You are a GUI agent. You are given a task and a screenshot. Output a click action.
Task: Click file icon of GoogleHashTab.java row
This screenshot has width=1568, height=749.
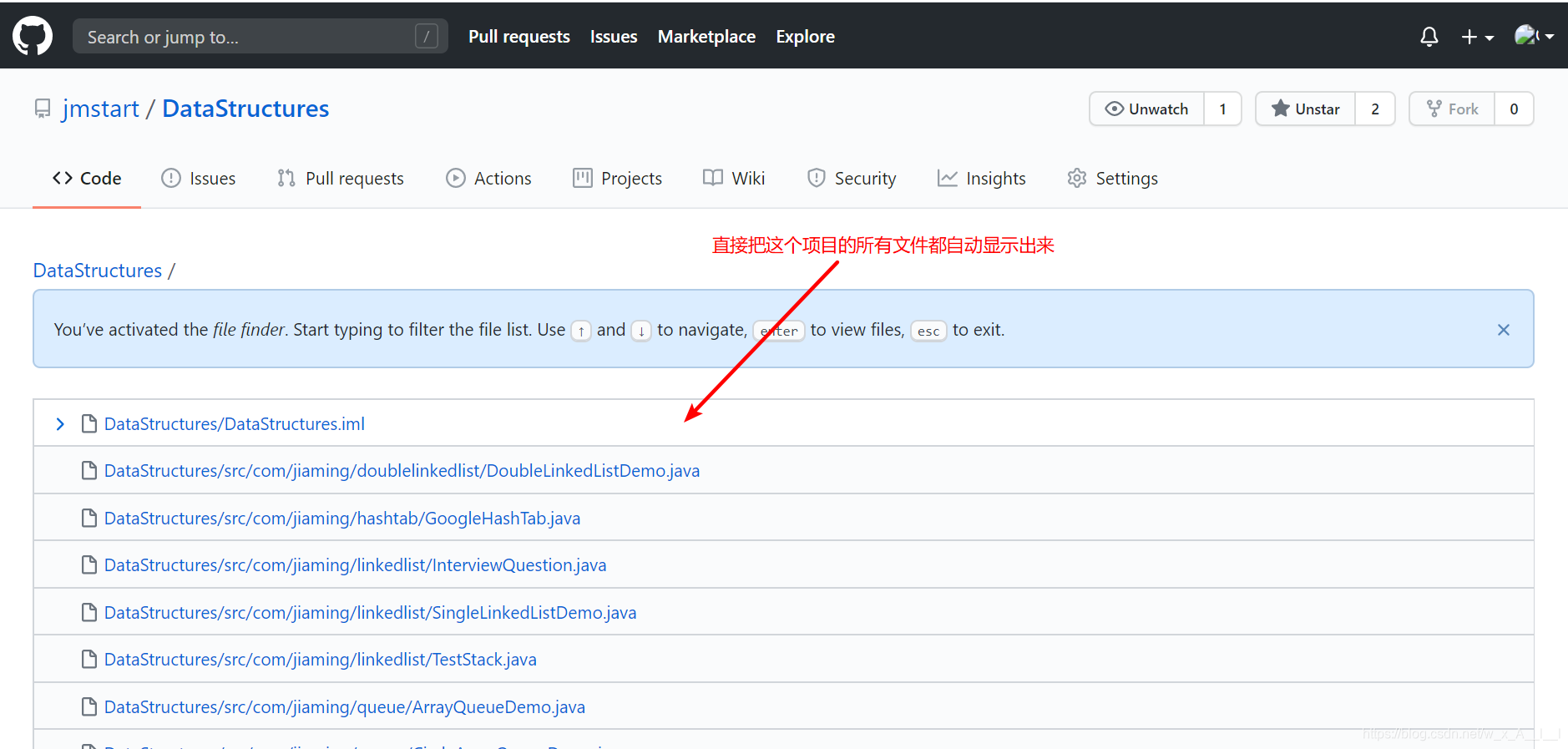(89, 519)
